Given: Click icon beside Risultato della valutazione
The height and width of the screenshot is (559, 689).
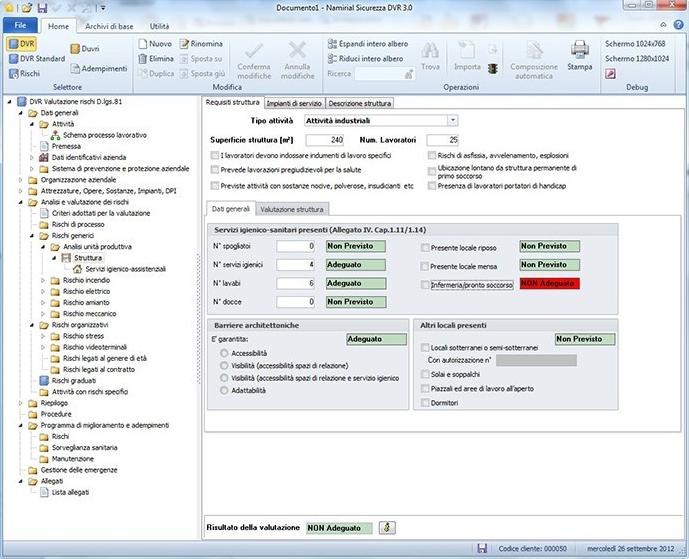Looking at the screenshot, I should point(387,526).
